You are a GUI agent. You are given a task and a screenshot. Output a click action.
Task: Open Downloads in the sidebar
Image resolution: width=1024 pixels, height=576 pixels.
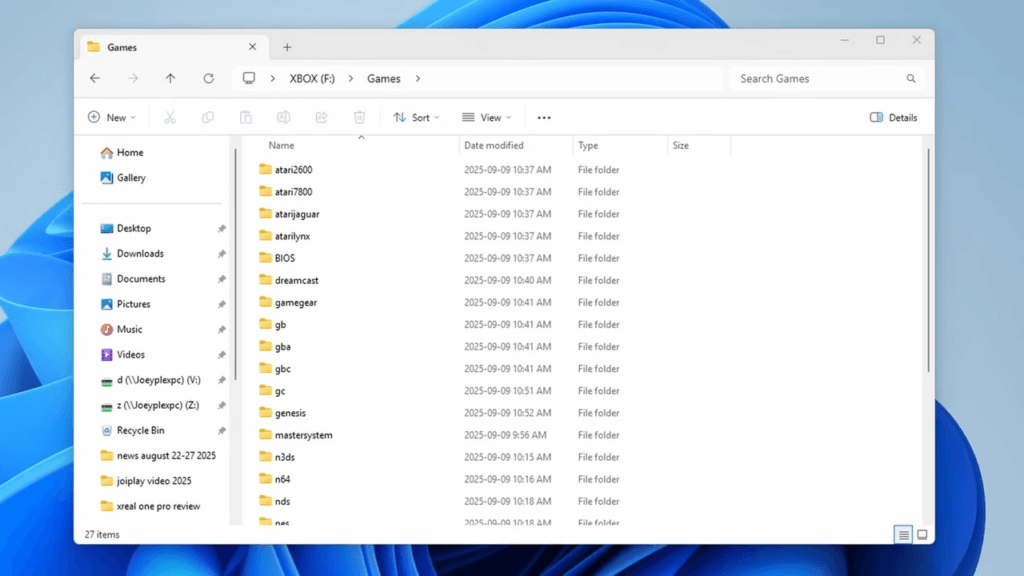click(x=140, y=254)
